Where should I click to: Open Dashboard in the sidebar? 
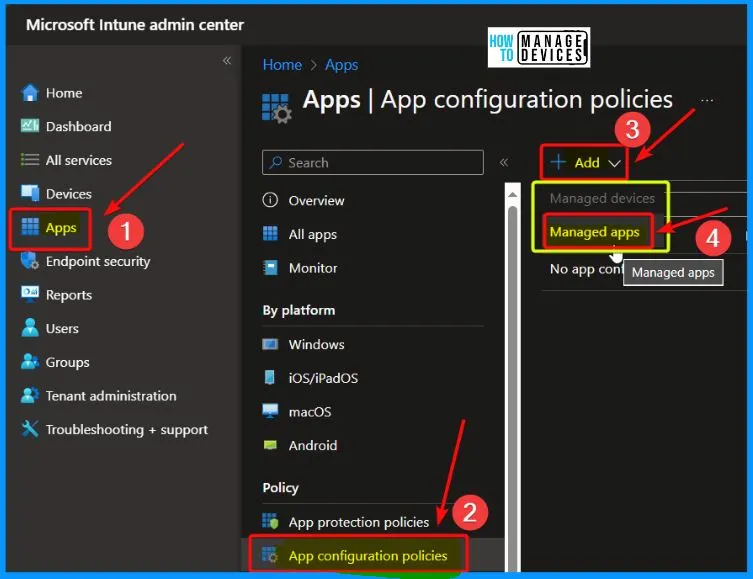pyautogui.click(x=78, y=126)
